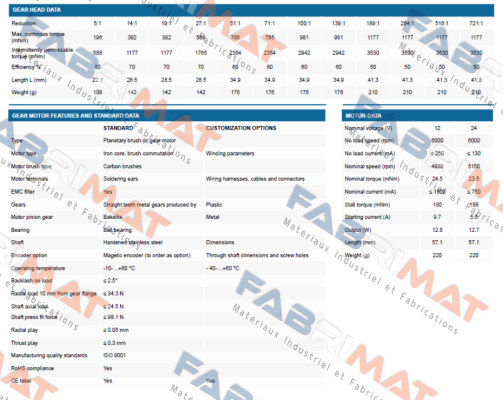503x400 pixels.
Task: Click the Carbon brushes cell
Action: (x=122, y=166)
